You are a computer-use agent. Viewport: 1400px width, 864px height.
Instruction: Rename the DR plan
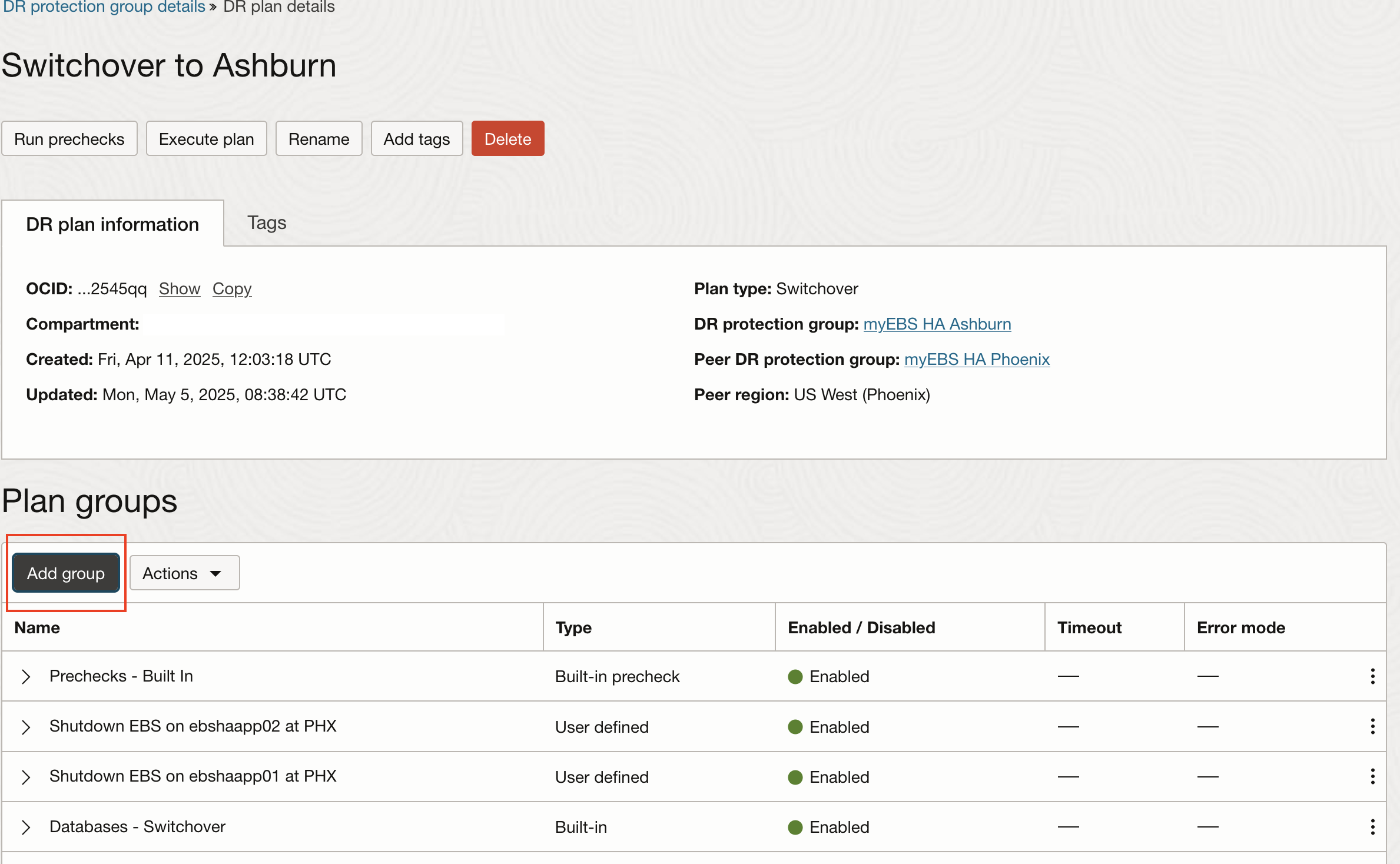pos(319,139)
